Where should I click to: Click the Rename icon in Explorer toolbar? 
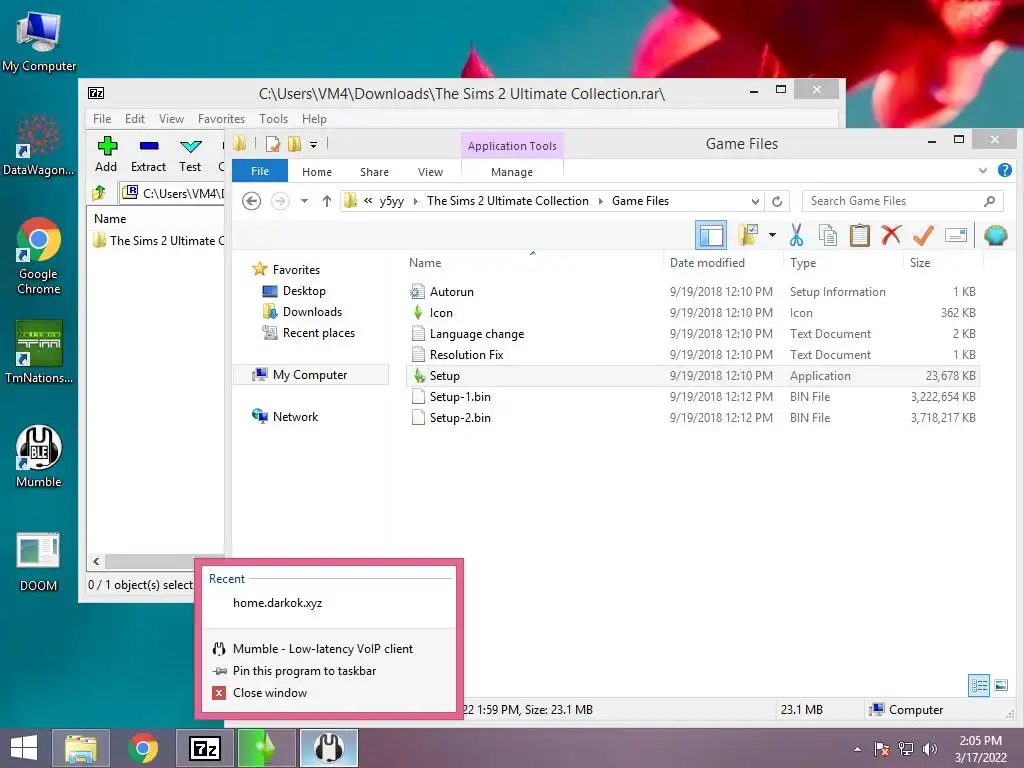(x=955, y=235)
